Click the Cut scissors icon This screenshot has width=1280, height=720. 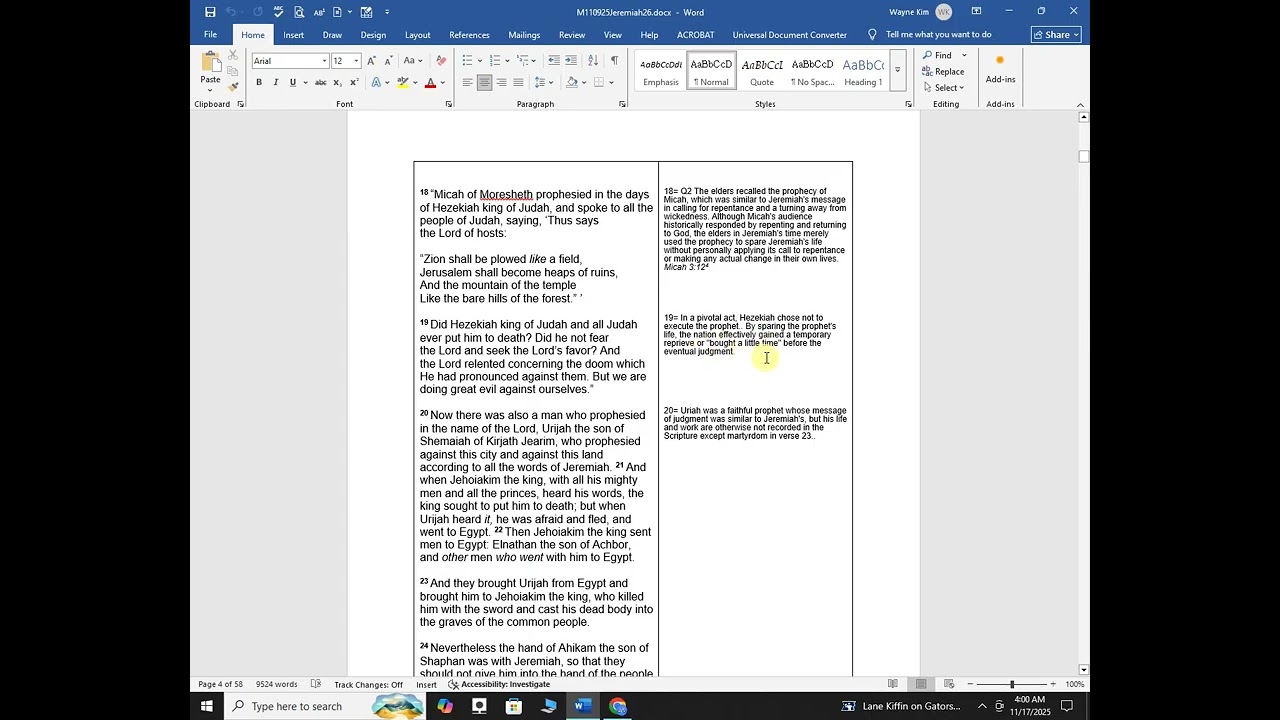tap(233, 55)
